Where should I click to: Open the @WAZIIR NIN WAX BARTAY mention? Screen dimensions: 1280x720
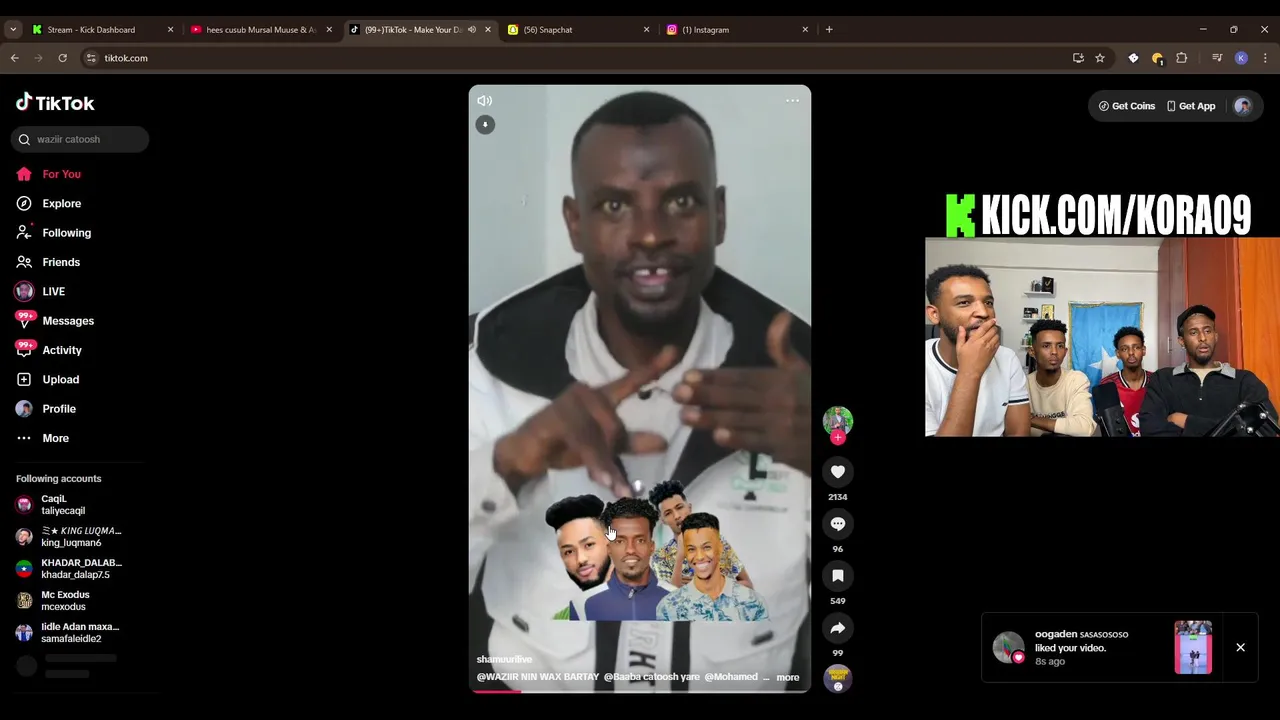(538, 677)
